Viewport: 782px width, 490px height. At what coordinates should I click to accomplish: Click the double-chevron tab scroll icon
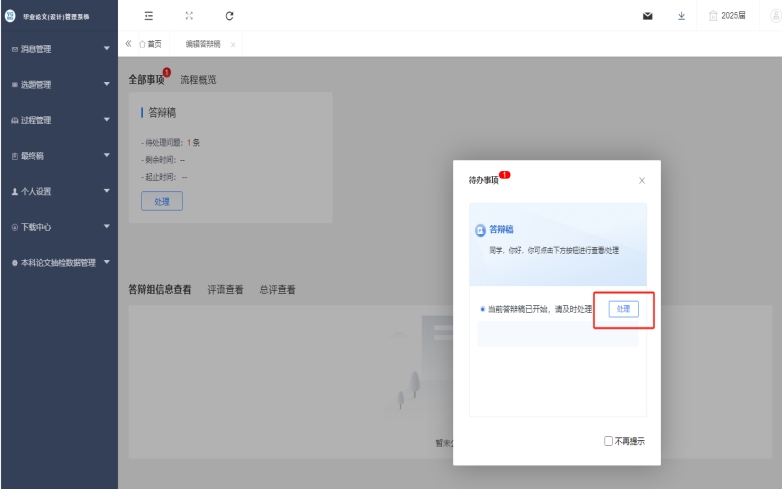(x=128, y=44)
